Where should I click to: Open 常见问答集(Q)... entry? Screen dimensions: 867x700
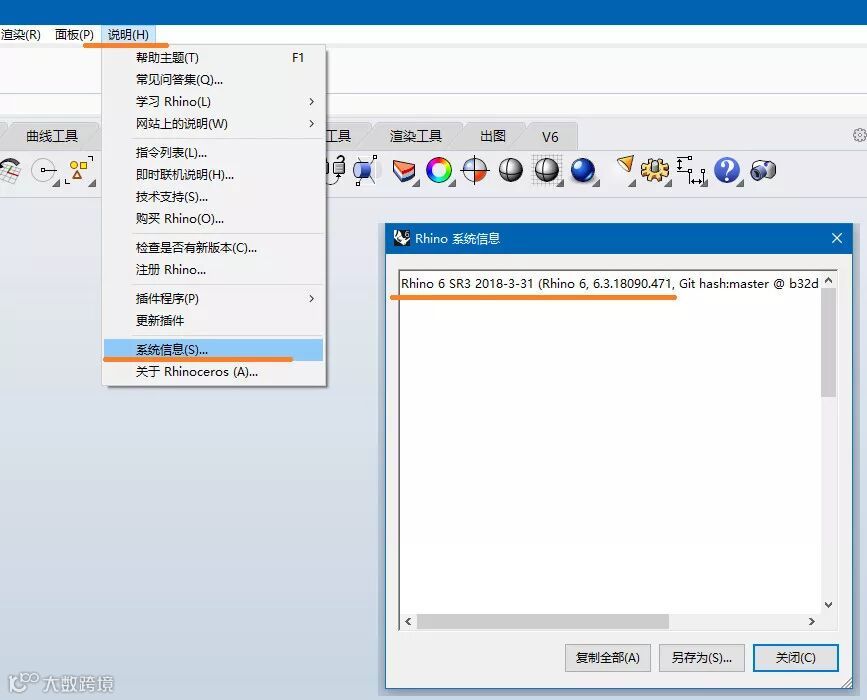pyautogui.click(x=214, y=80)
